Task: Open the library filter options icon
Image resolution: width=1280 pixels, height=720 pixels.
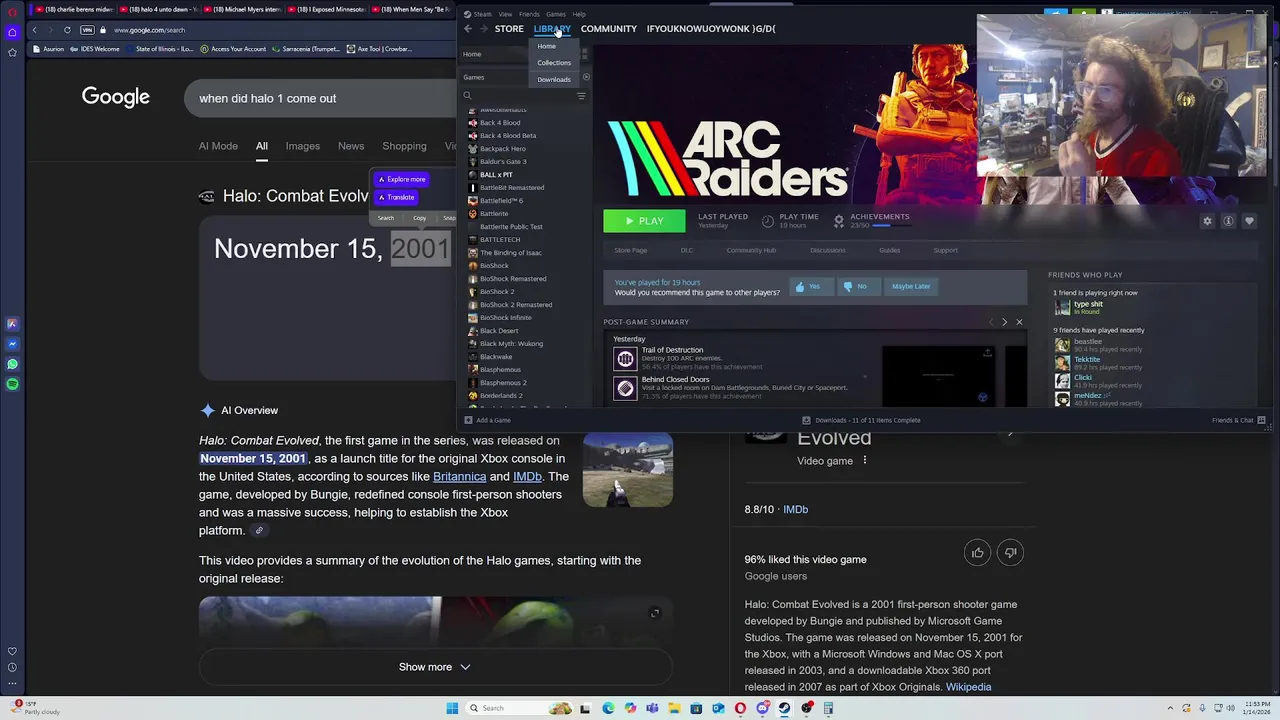Action: click(x=581, y=96)
